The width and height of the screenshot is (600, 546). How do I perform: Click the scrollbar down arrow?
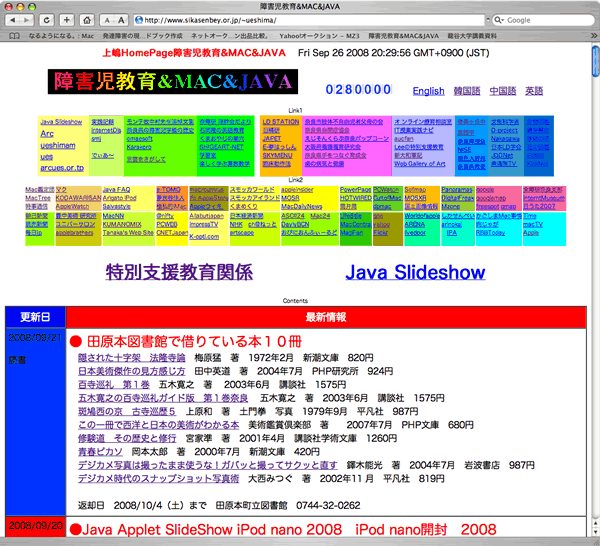(x=595, y=533)
